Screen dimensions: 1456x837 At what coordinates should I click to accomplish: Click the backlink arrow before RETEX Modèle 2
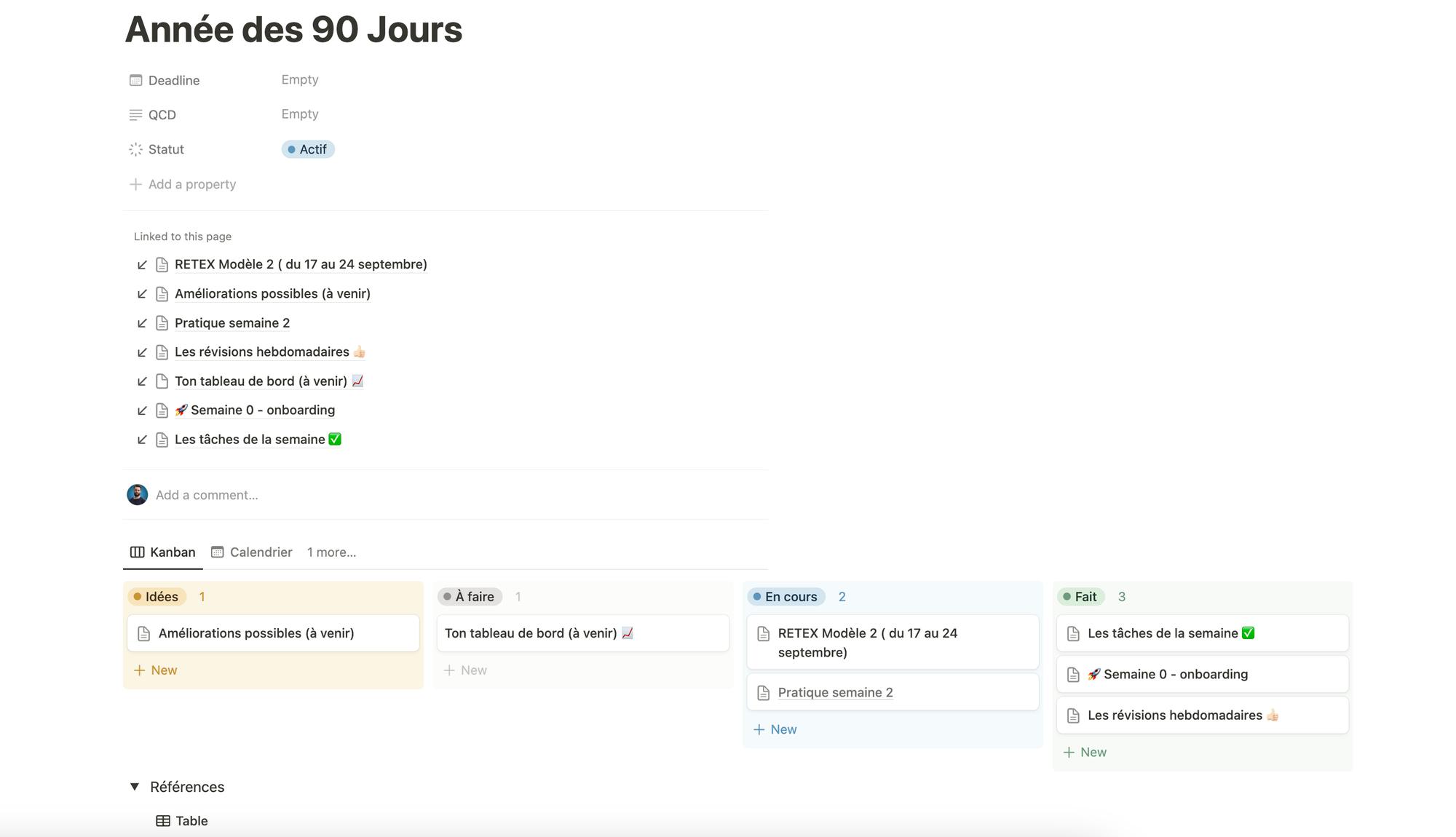pos(143,264)
